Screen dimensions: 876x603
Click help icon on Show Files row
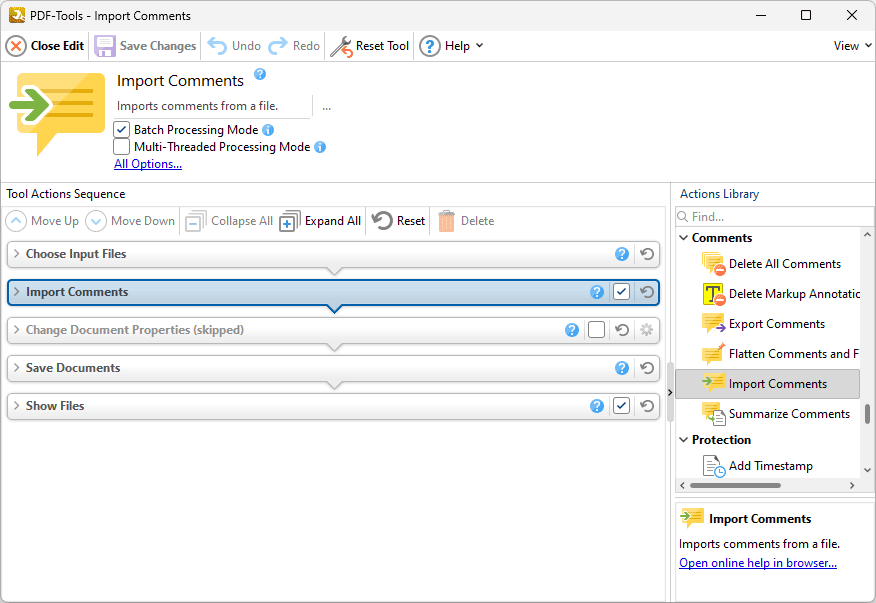[x=597, y=406]
